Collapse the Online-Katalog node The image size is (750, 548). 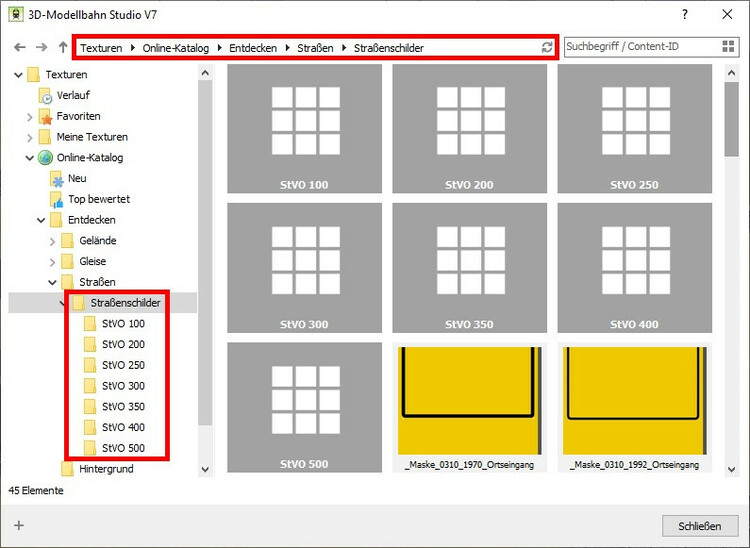point(30,158)
